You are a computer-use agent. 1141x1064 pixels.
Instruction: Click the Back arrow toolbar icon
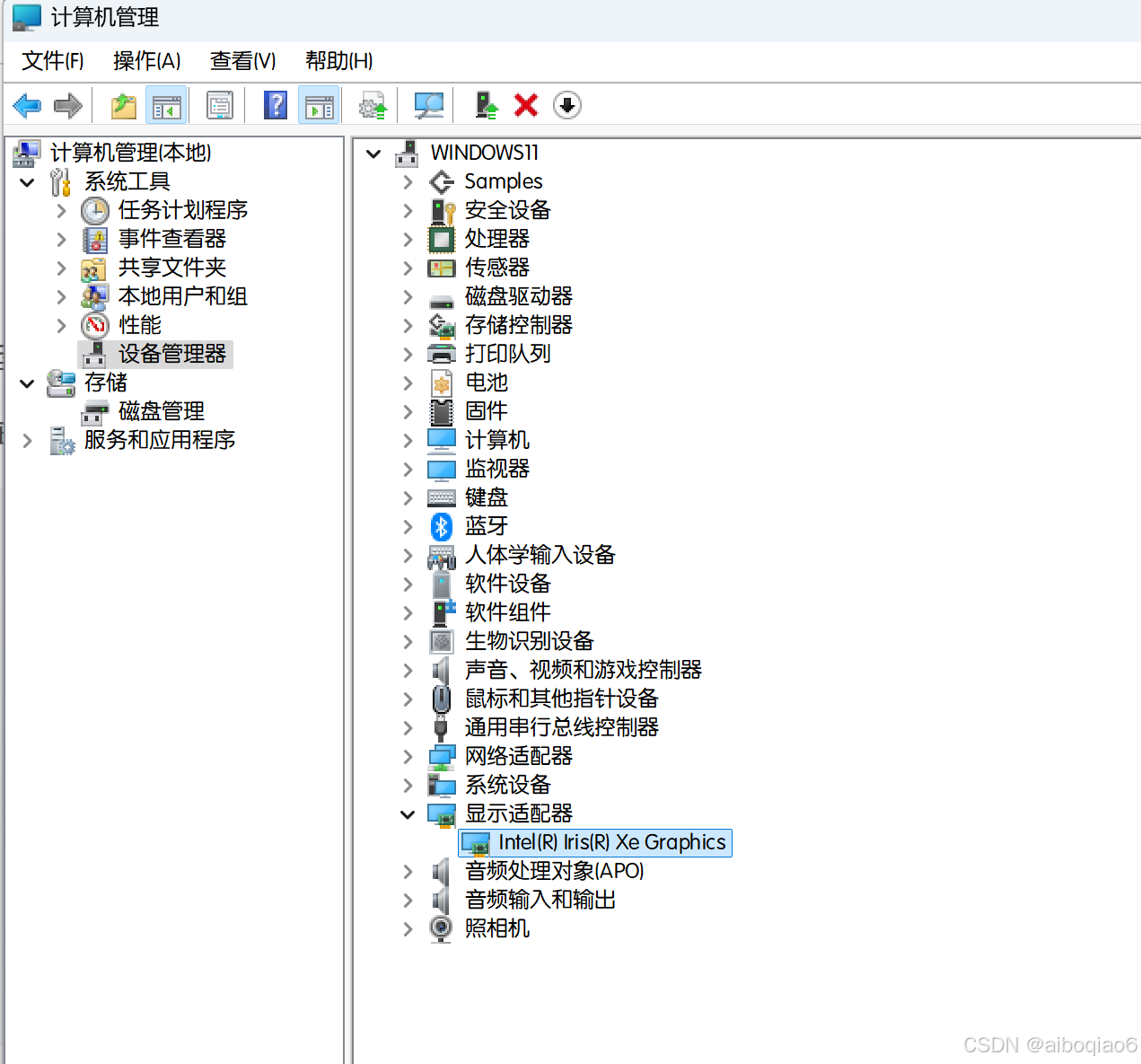(27, 106)
